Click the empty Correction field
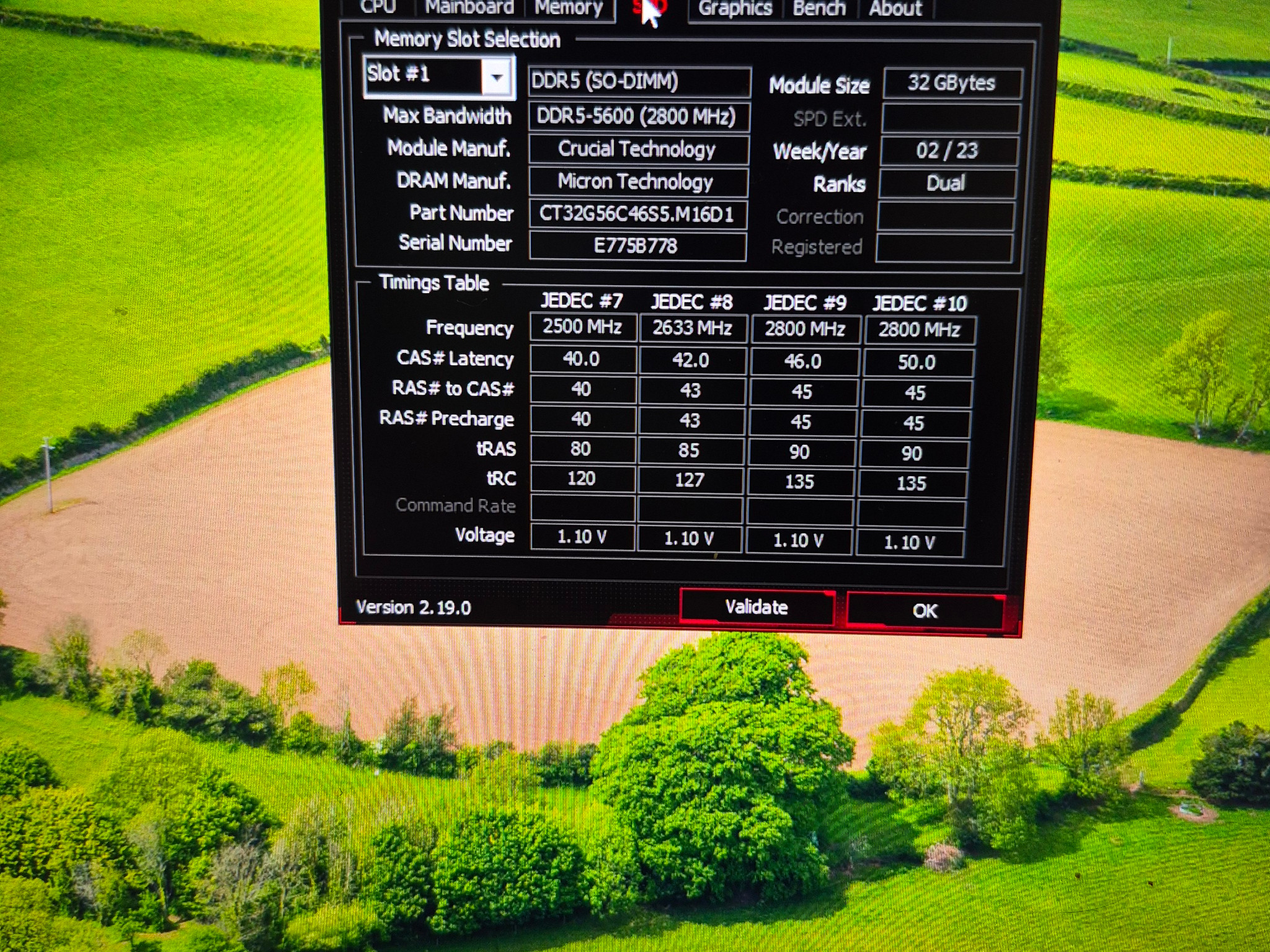The image size is (1270, 952). pos(946,216)
